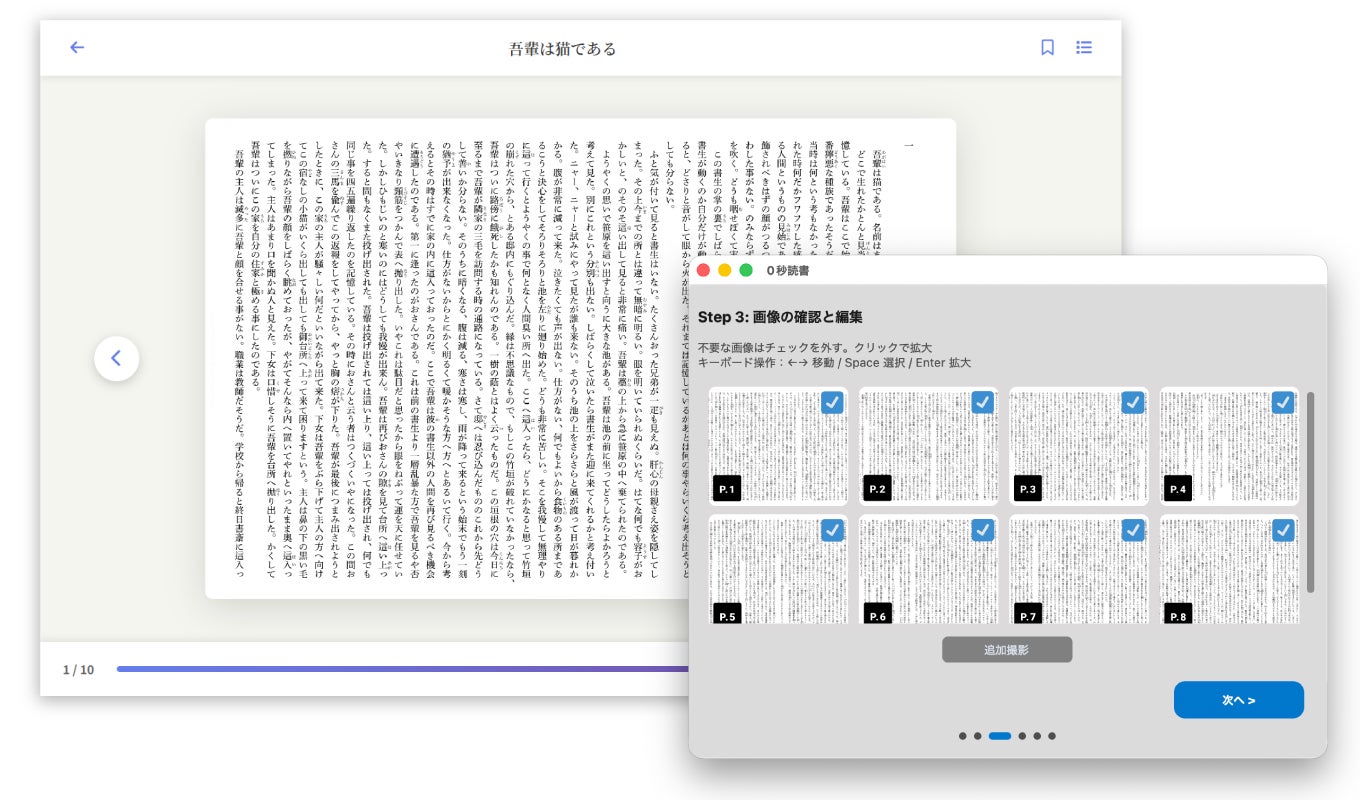The width and height of the screenshot is (1360, 800).
Task: Click the 0秒読書 window title
Action: point(788,270)
